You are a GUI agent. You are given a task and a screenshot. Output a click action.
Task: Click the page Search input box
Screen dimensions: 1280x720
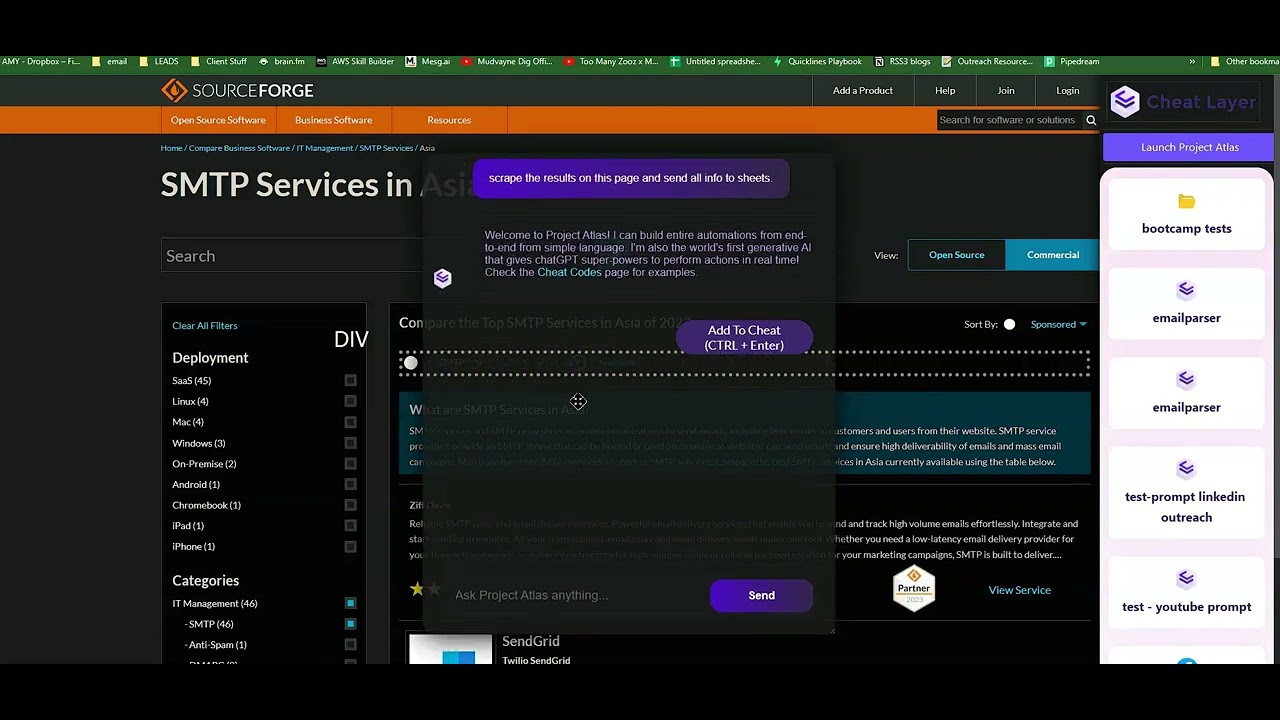[292, 256]
